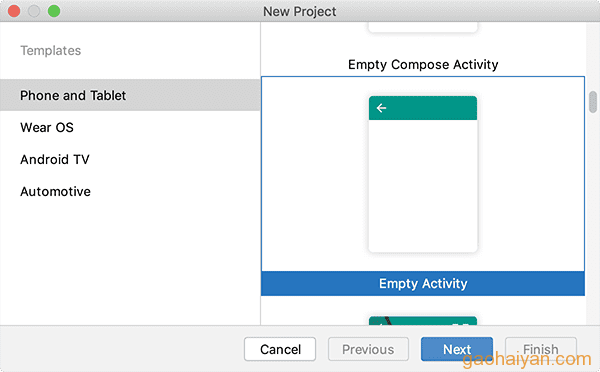Click the vertical scrollbar thumb
The image size is (600, 372).
[x=593, y=102]
